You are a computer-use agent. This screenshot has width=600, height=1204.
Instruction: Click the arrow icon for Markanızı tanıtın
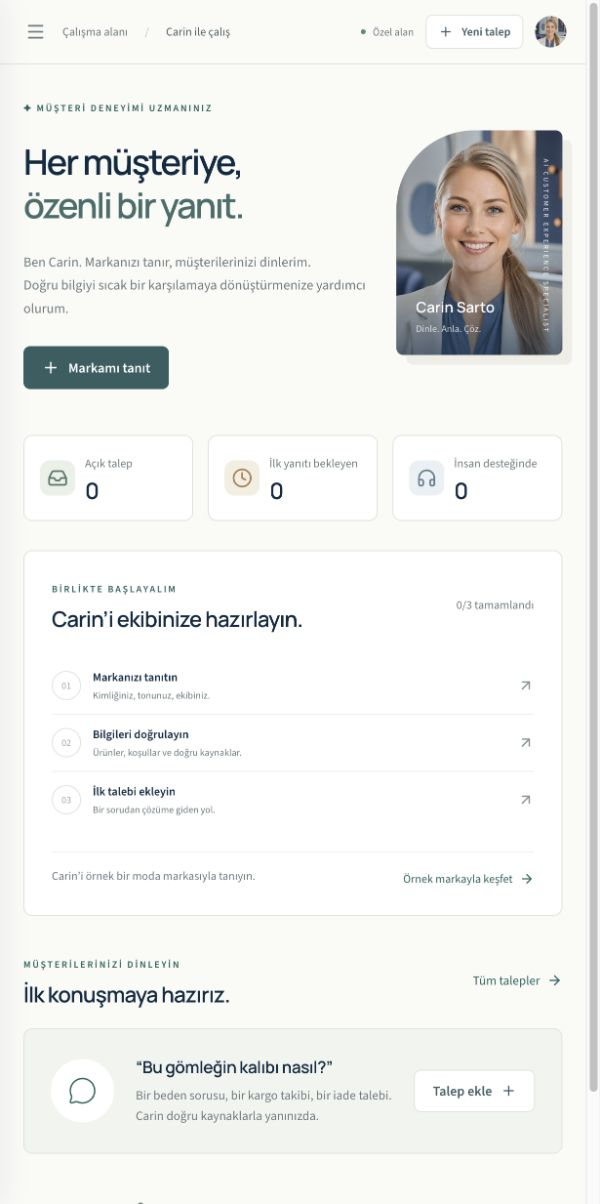pos(526,686)
